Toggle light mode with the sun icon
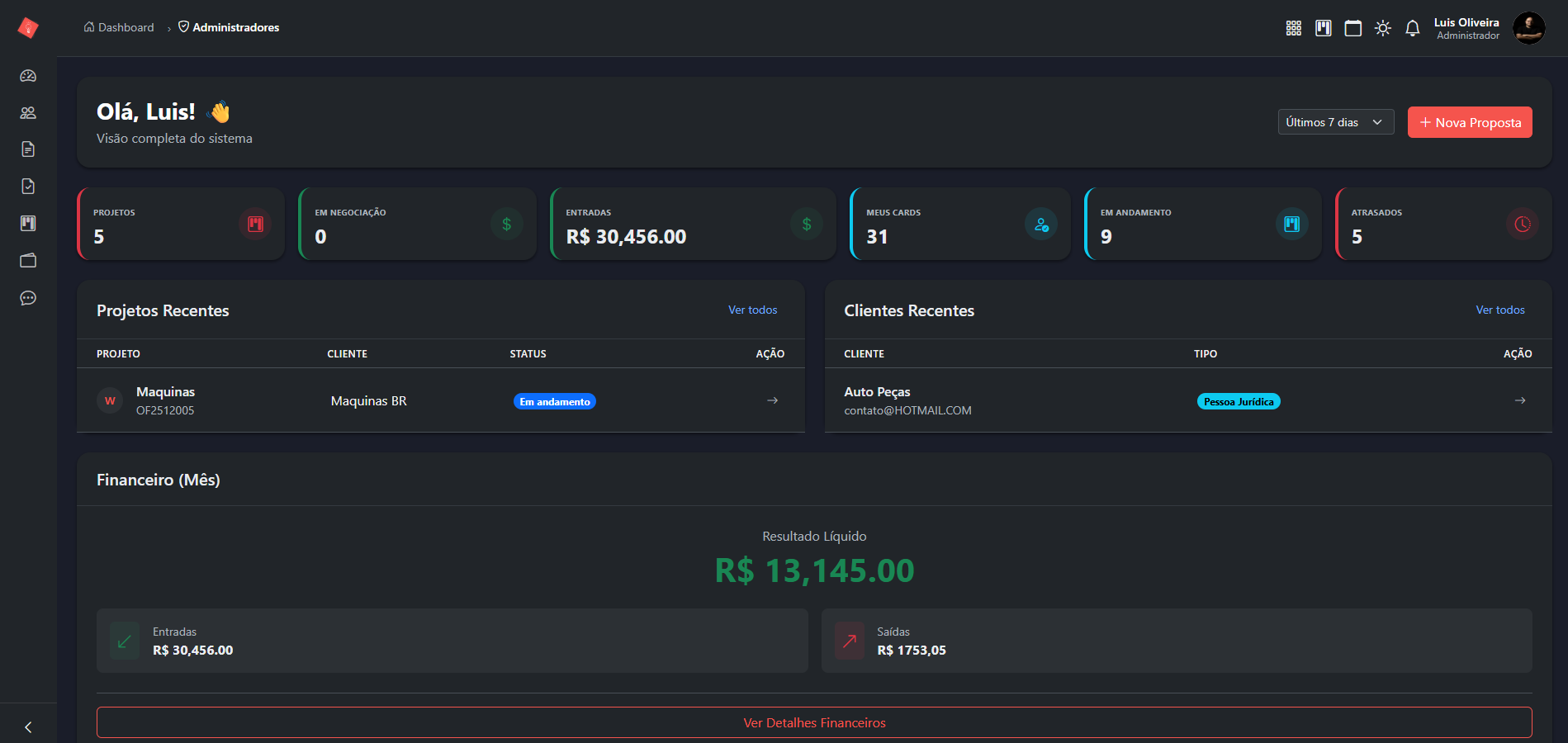Screen dimensions: 1568x743 pos(1383,27)
